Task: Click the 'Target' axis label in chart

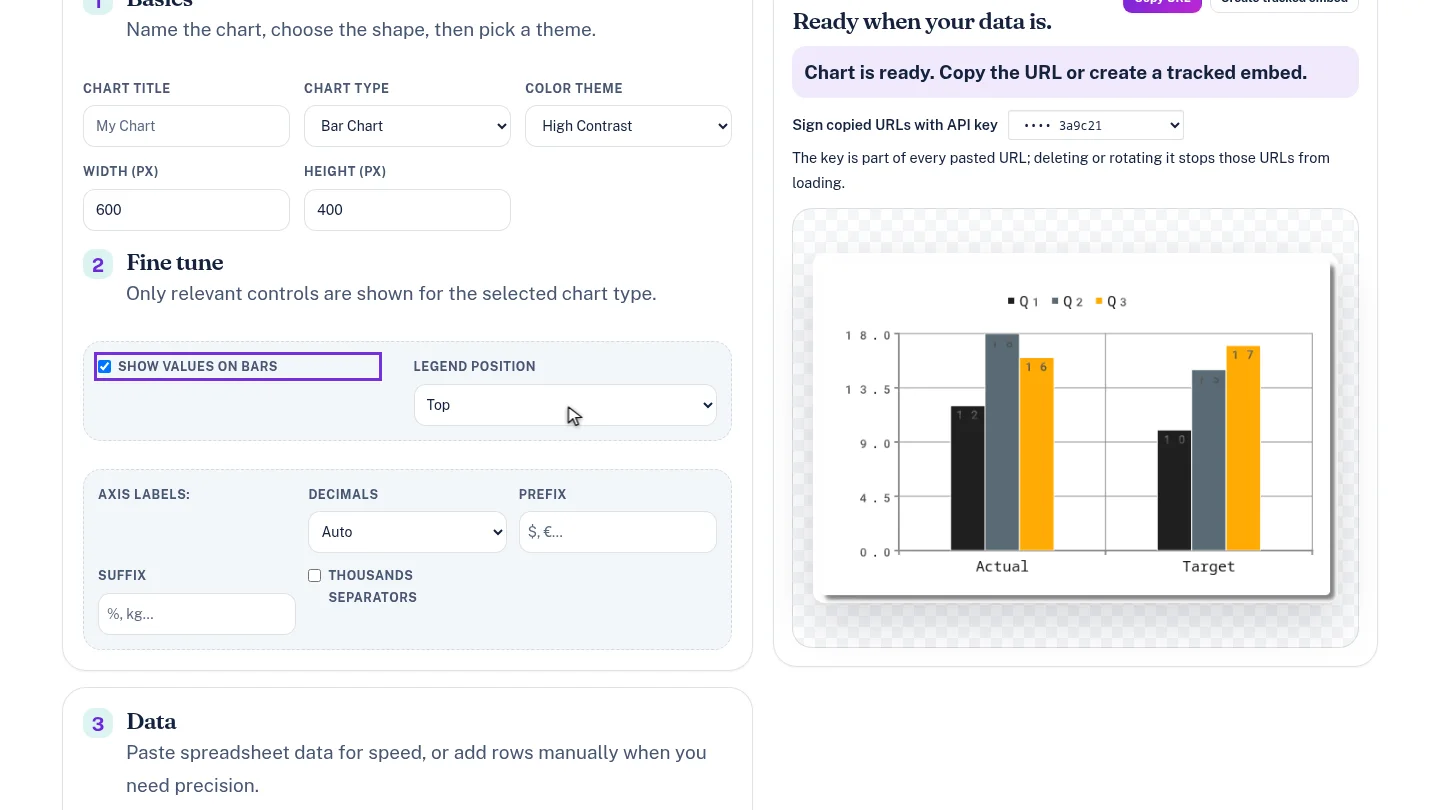Action: [x=1208, y=567]
